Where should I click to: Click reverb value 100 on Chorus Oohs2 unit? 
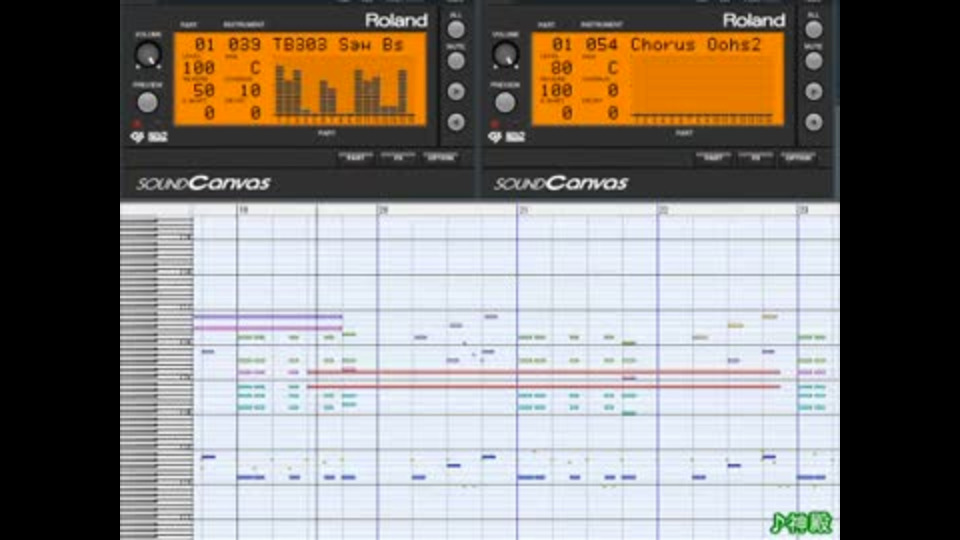(557, 91)
